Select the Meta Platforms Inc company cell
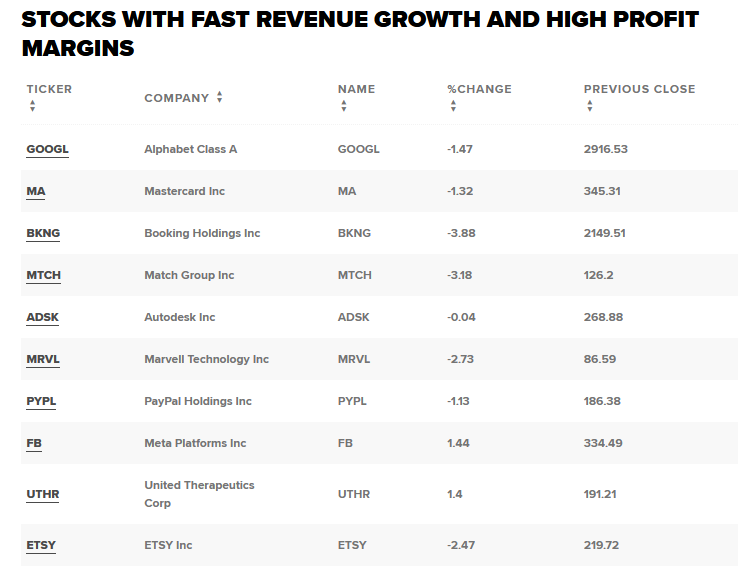 click(195, 443)
